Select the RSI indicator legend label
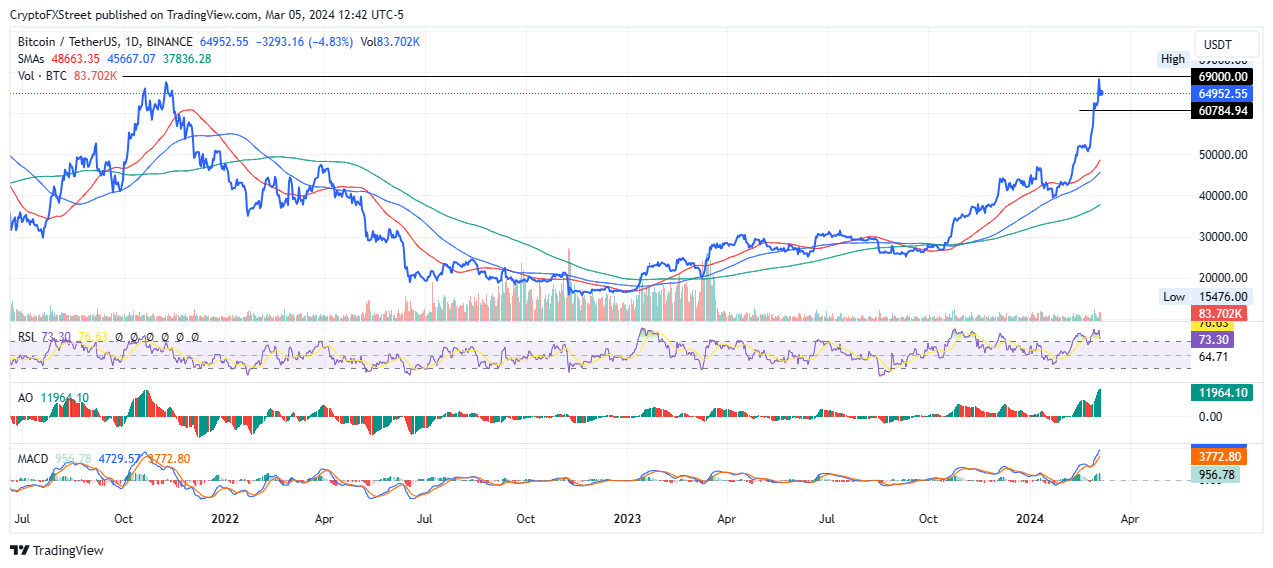The image size is (1273, 568). click(x=28, y=338)
